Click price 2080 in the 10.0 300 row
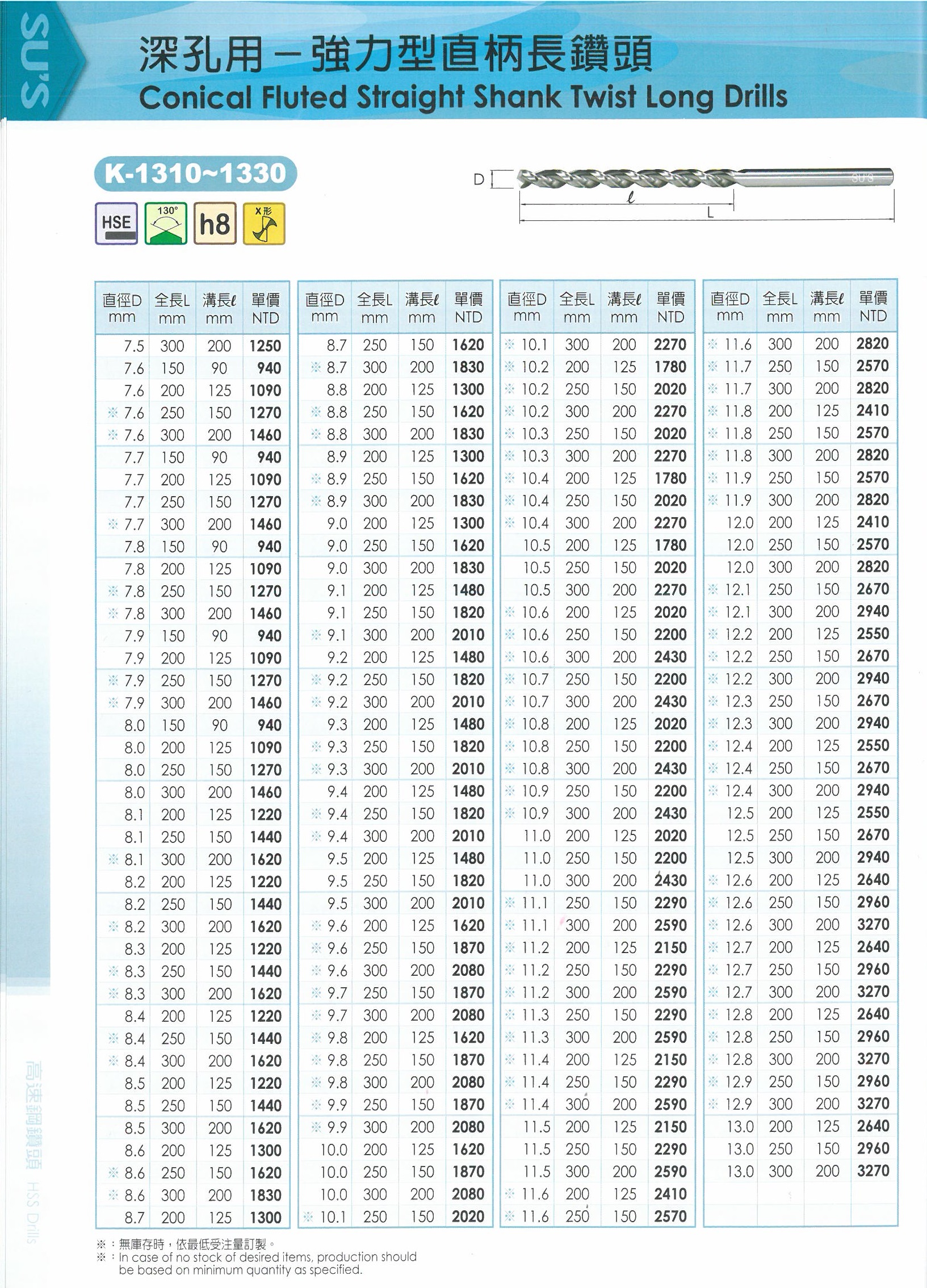927x1288 pixels. click(x=468, y=1194)
